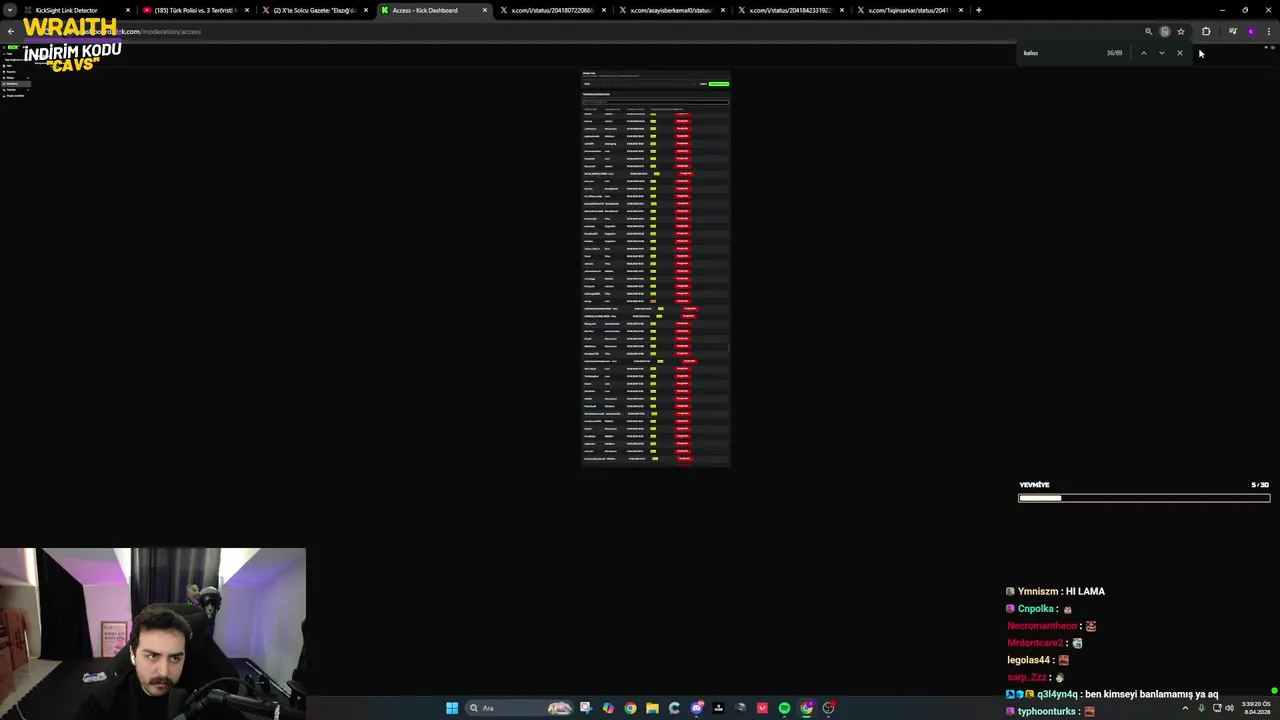Open the volume control in system tray

tap(1229, 708)
